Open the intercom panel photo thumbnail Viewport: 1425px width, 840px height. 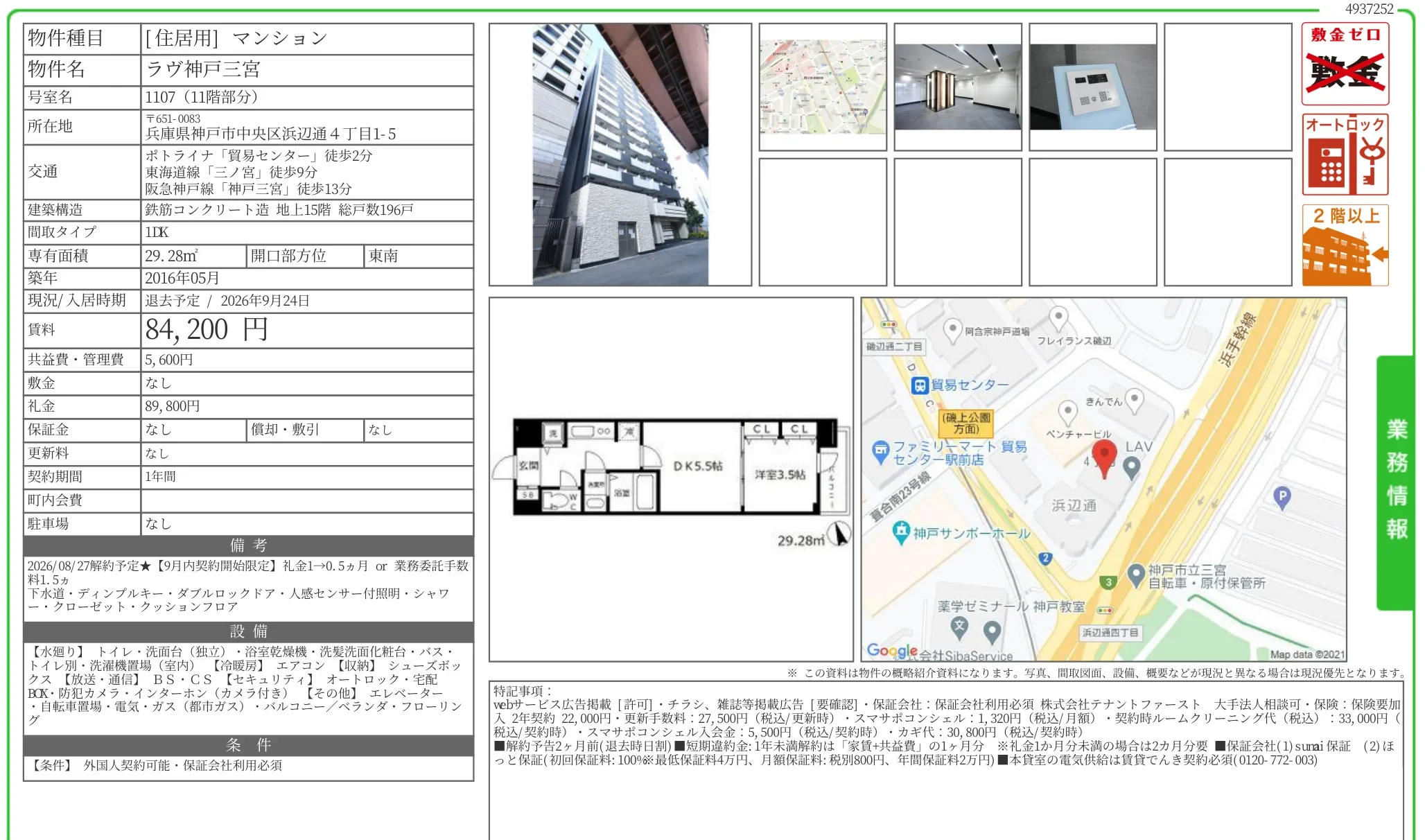point(1093,87)
